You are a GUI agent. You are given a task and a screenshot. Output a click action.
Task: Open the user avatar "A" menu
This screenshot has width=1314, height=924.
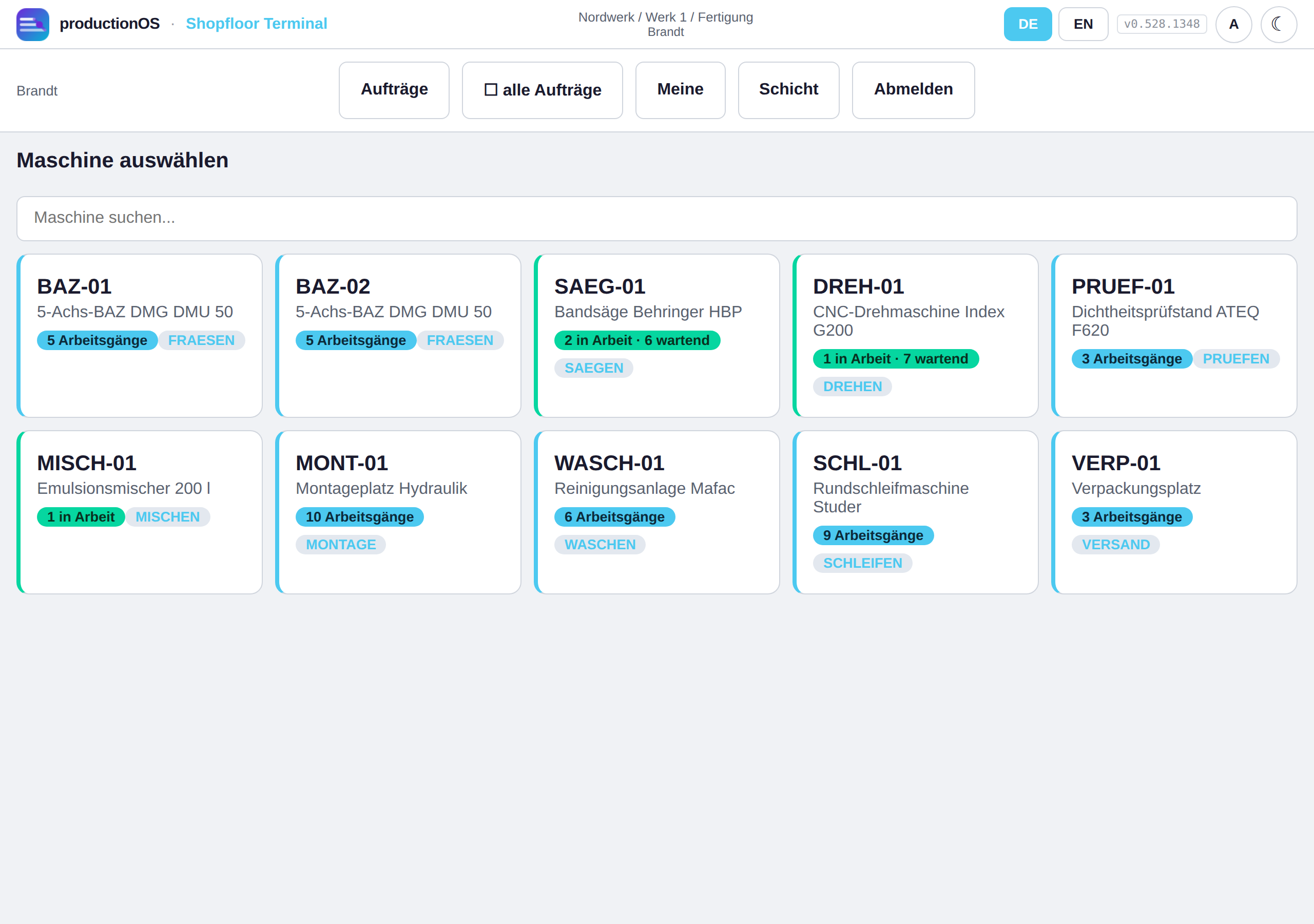click(1233, 24)
